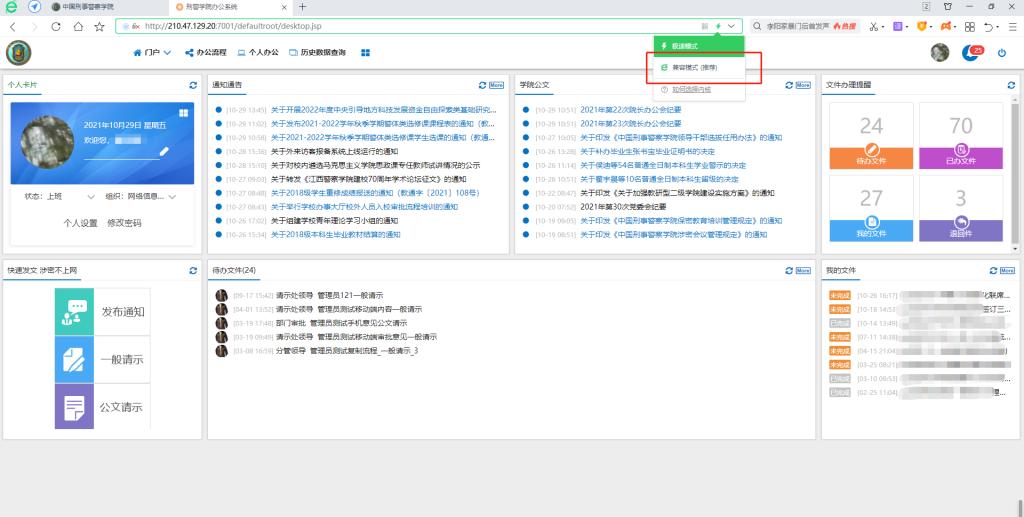1024x517 pixels.
Task: Open 办公流程 in the top navigation
Action: [206, 52]
